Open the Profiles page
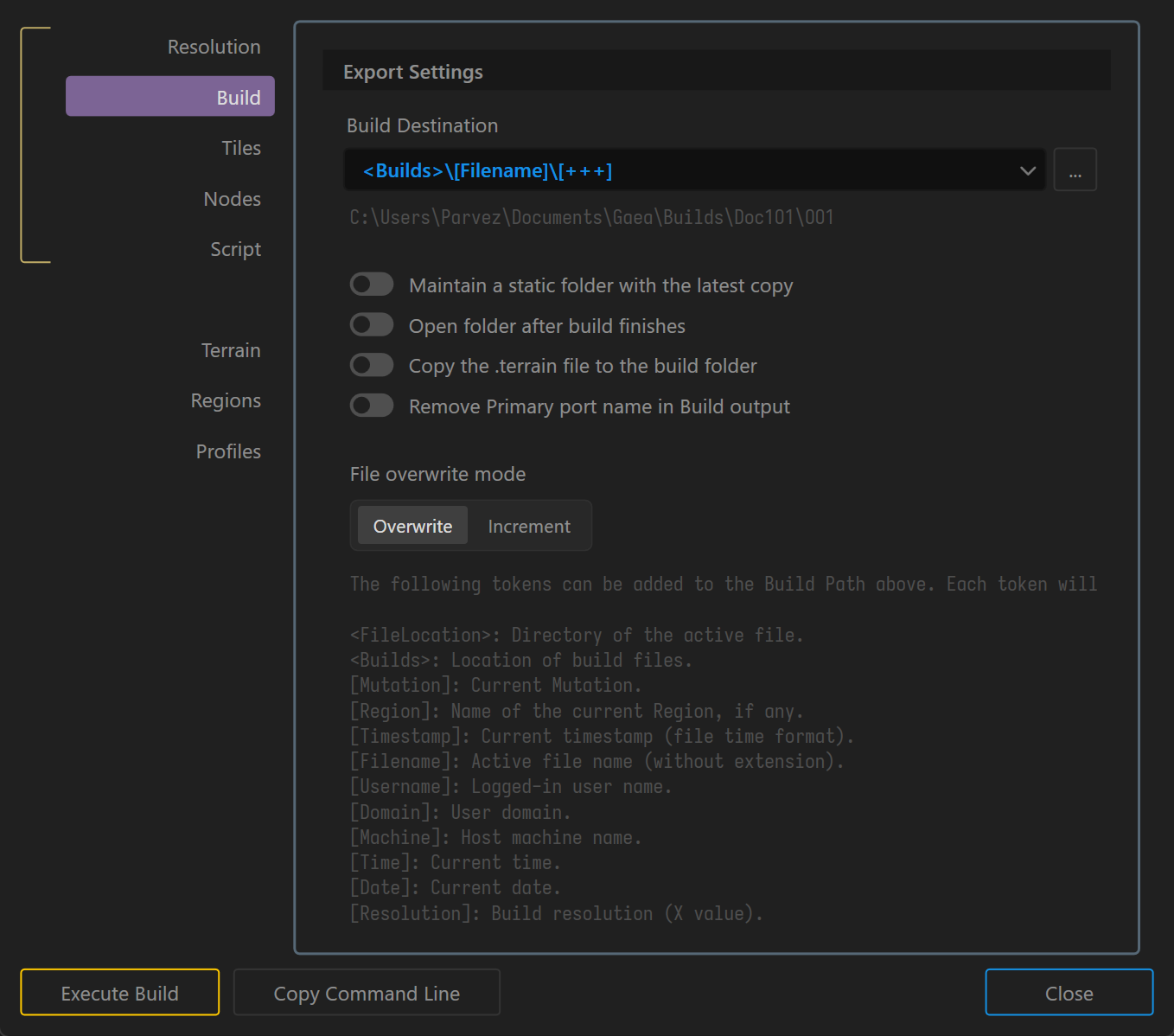Screen dimensions: 1174x1036 point(228,451)
